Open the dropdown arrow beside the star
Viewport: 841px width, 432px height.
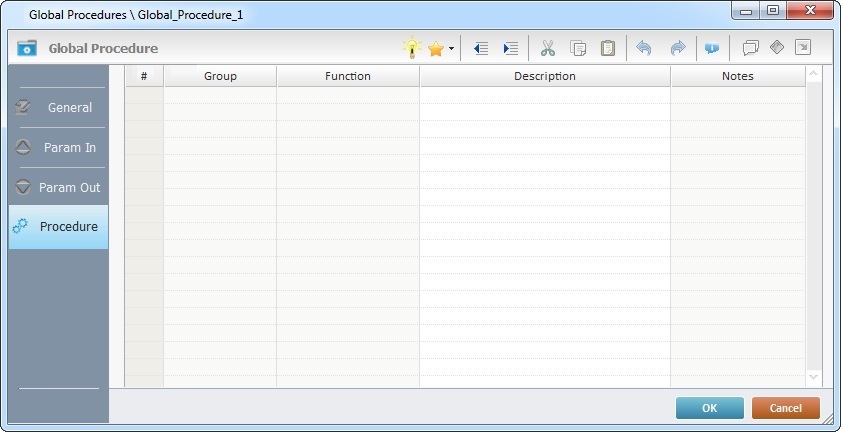click(451, 49)
